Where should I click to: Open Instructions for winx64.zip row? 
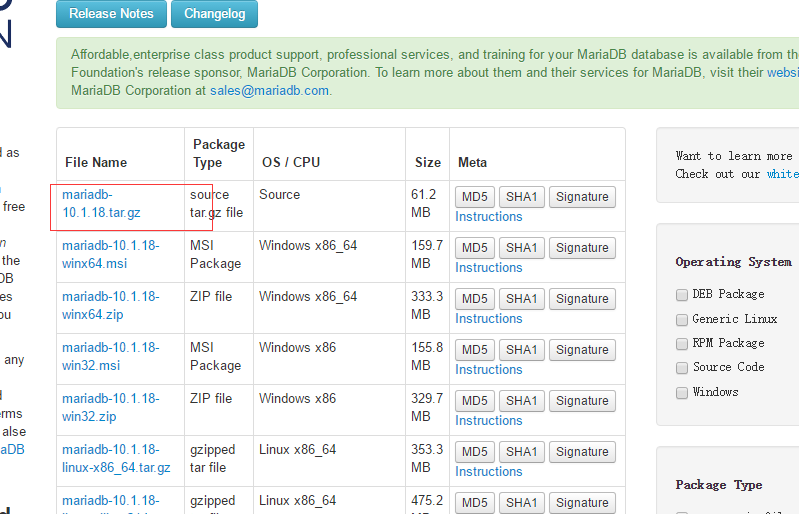(489, 318)
